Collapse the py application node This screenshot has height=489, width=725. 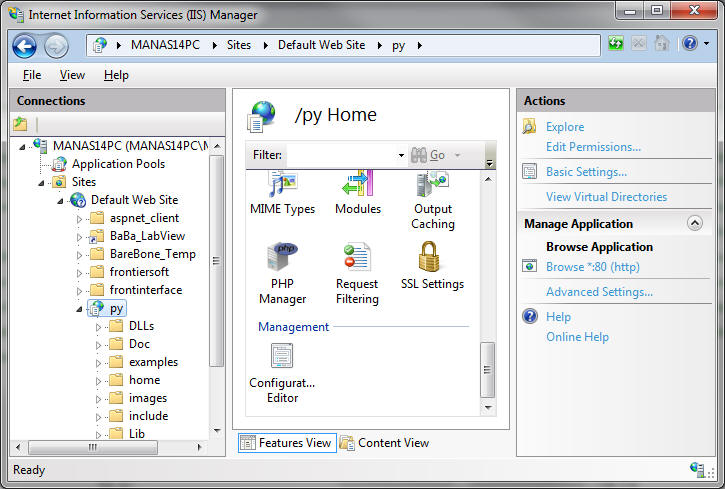pyautogui.click(x=79, y=309)
